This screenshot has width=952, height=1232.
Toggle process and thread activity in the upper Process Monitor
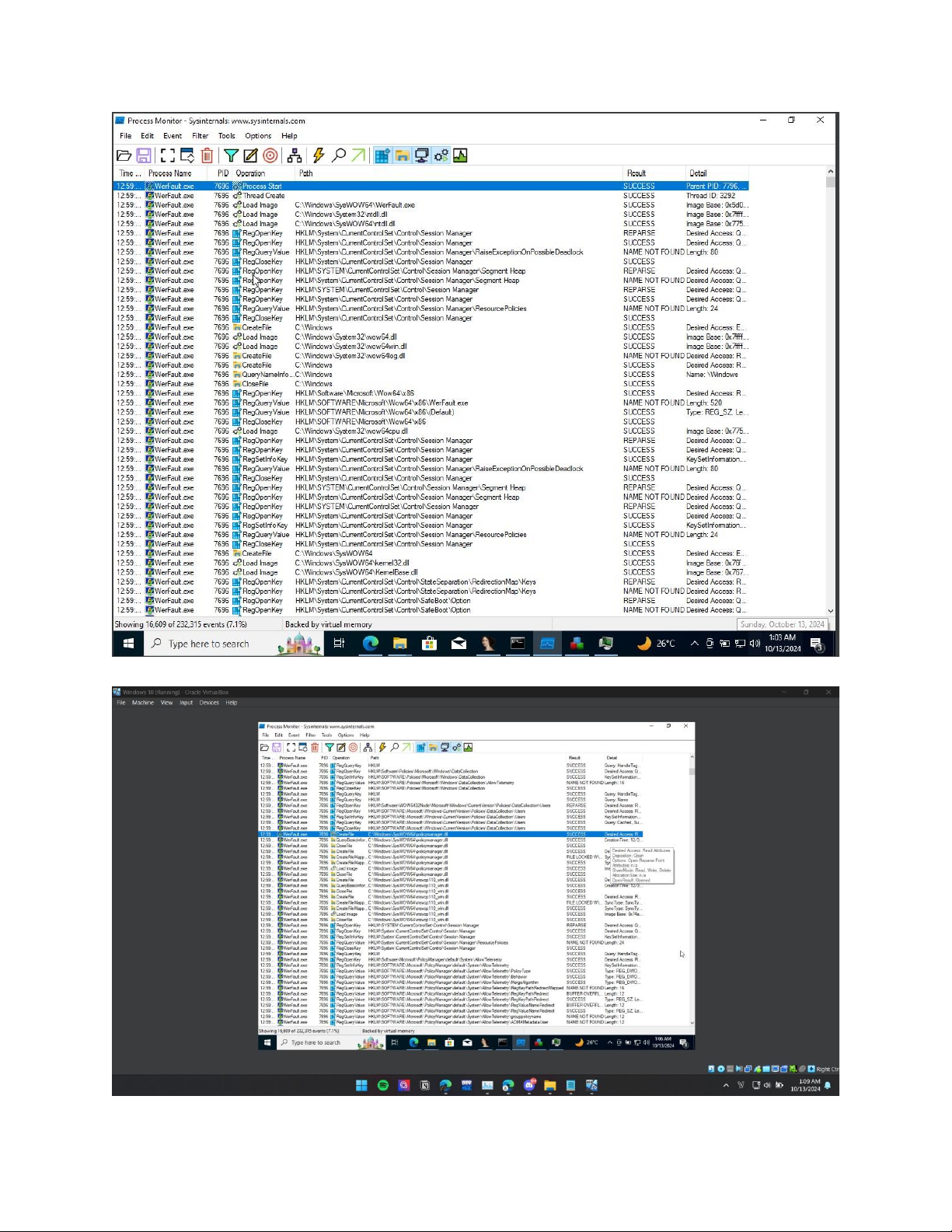(x=441, y=155)
